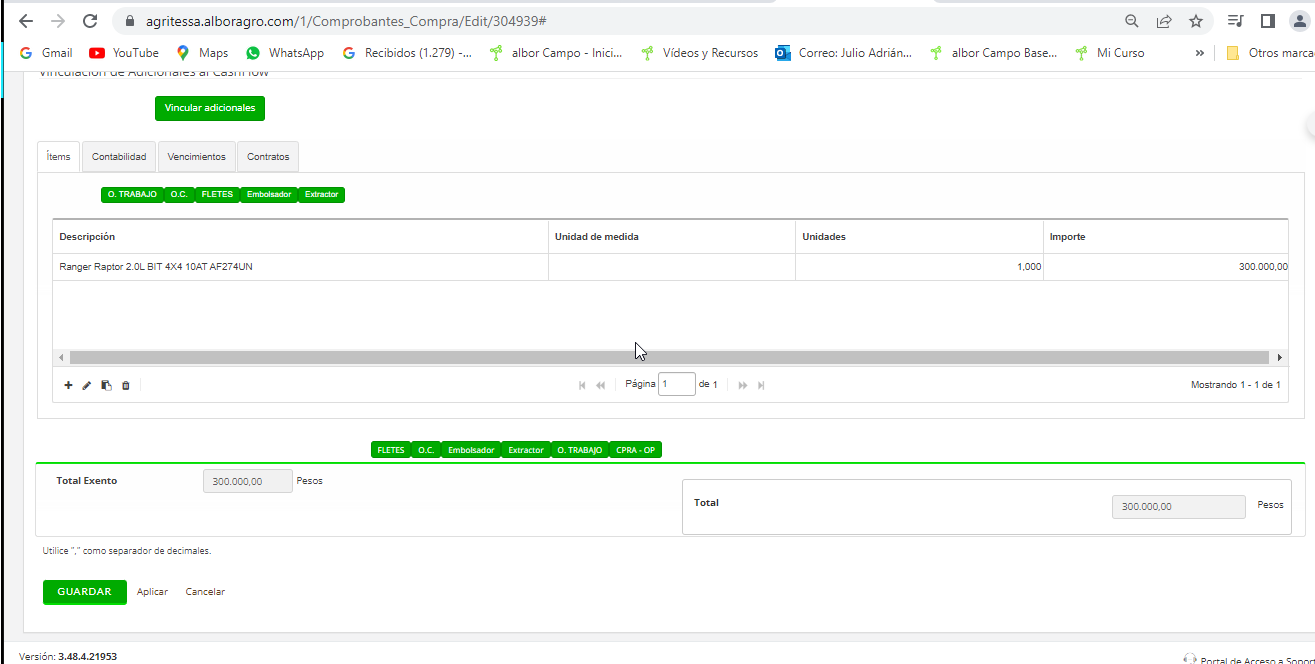Go to next page of items grid
Image resolution: width=1315 pixels, height=664 pixels.
(743, 385)
